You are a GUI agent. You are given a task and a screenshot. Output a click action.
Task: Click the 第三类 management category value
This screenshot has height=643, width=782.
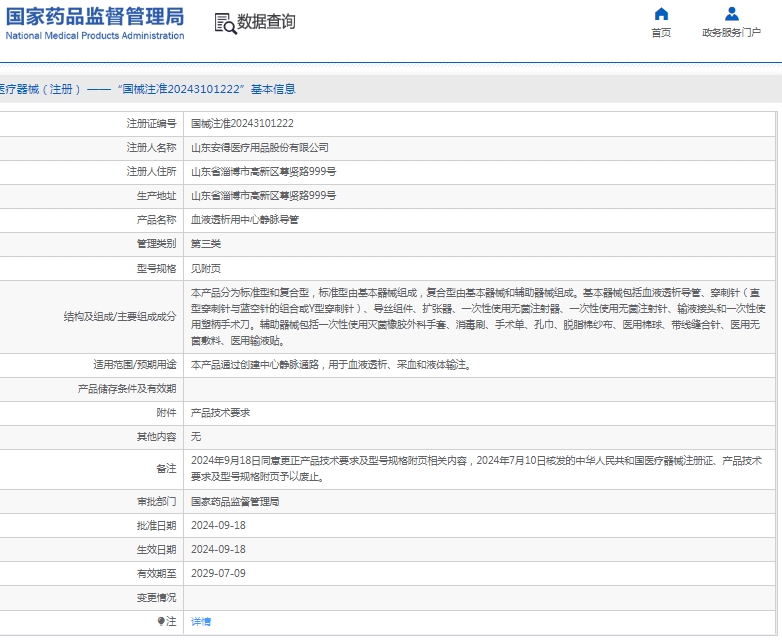click(206, 244)
